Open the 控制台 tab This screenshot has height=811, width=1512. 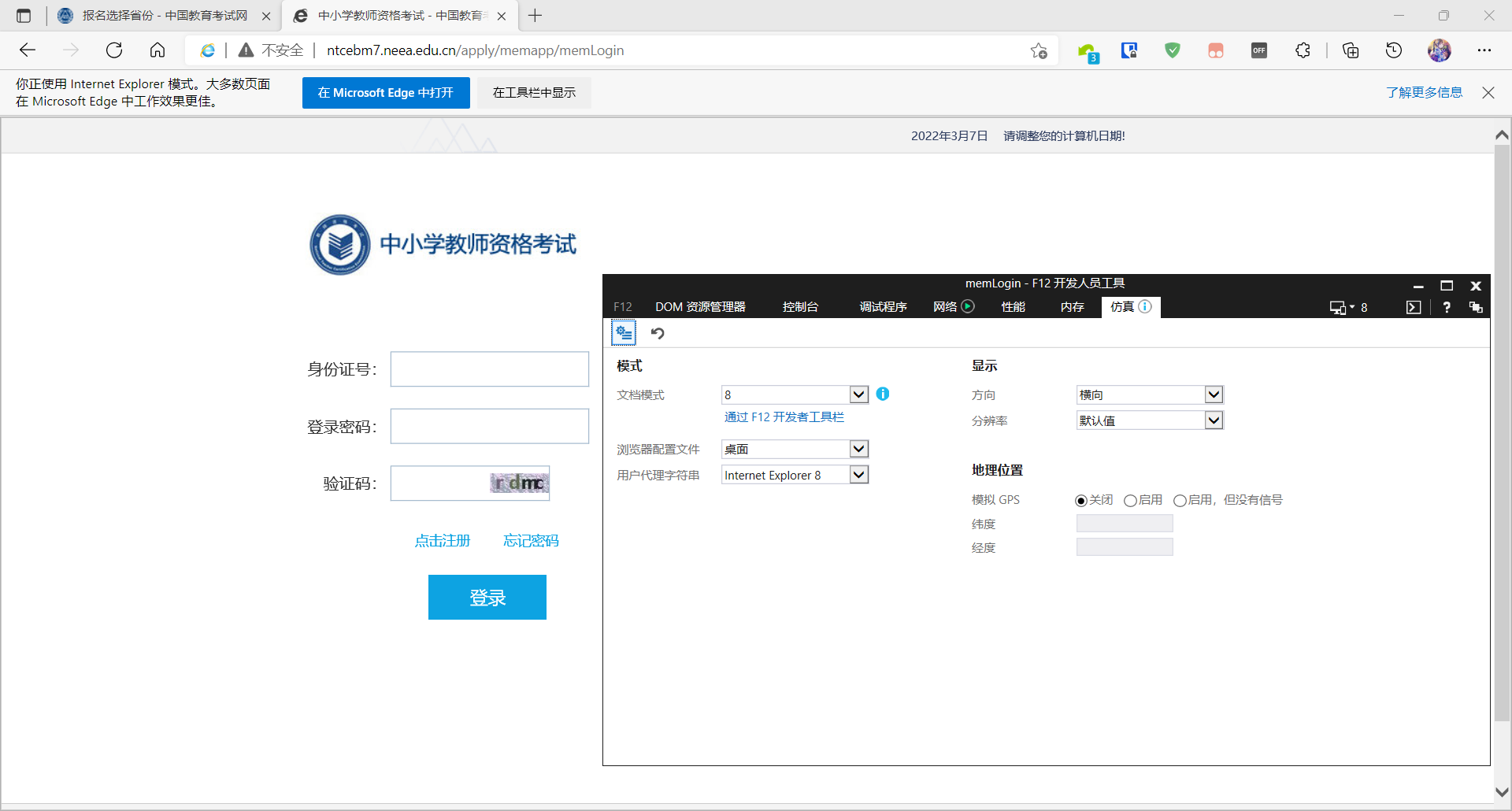[x=800, y=307]
